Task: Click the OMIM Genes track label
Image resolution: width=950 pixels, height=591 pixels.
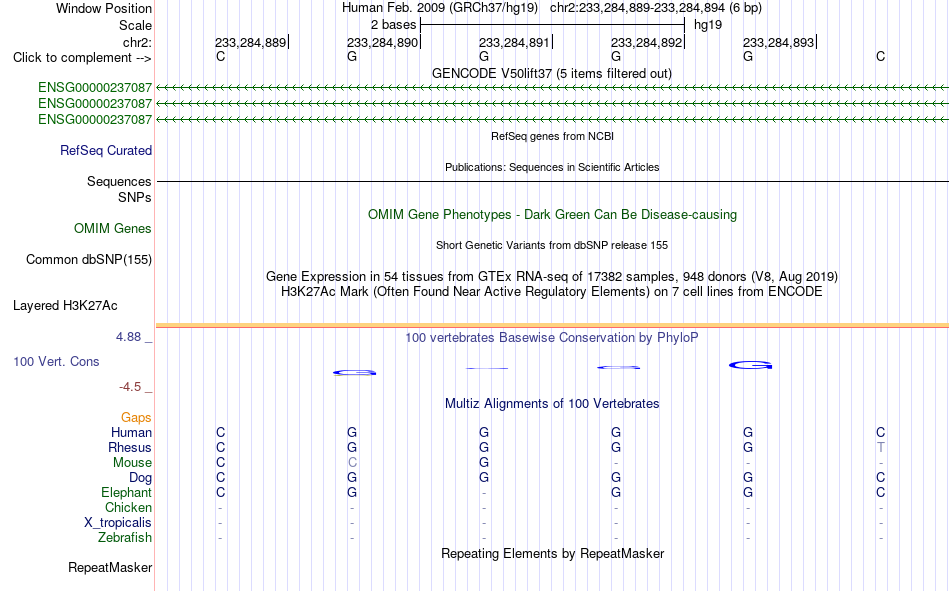Action: click(113, 229)
